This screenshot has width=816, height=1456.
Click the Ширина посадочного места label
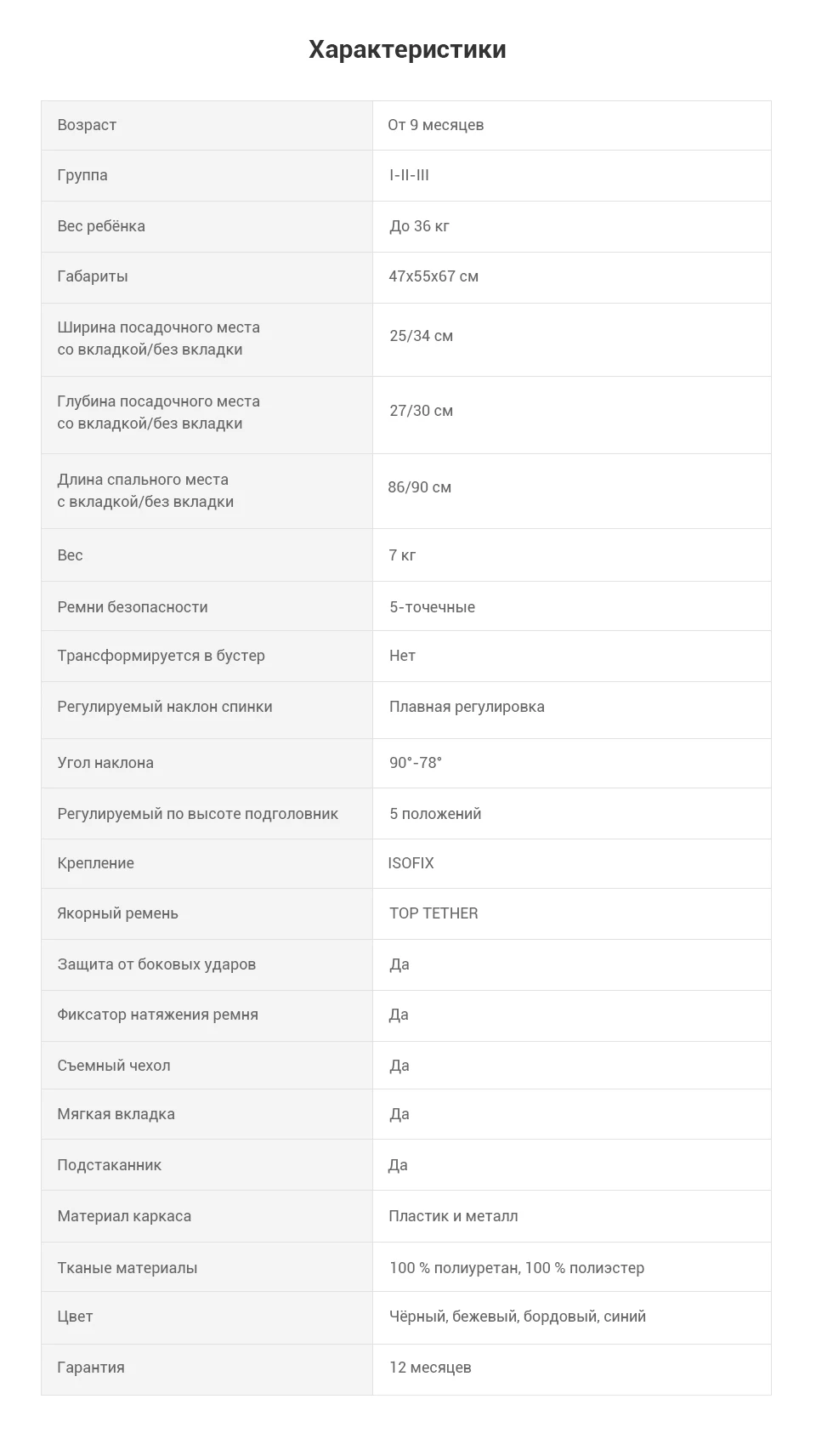coord(159,338)
